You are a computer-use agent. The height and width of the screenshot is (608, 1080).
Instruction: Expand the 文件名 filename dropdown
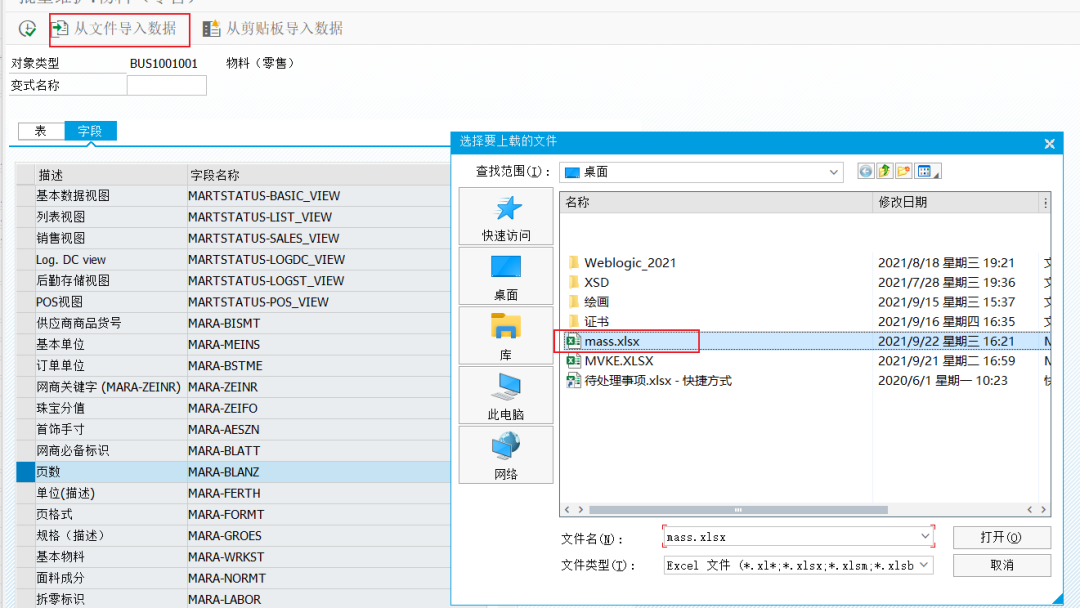coord(925,536)
